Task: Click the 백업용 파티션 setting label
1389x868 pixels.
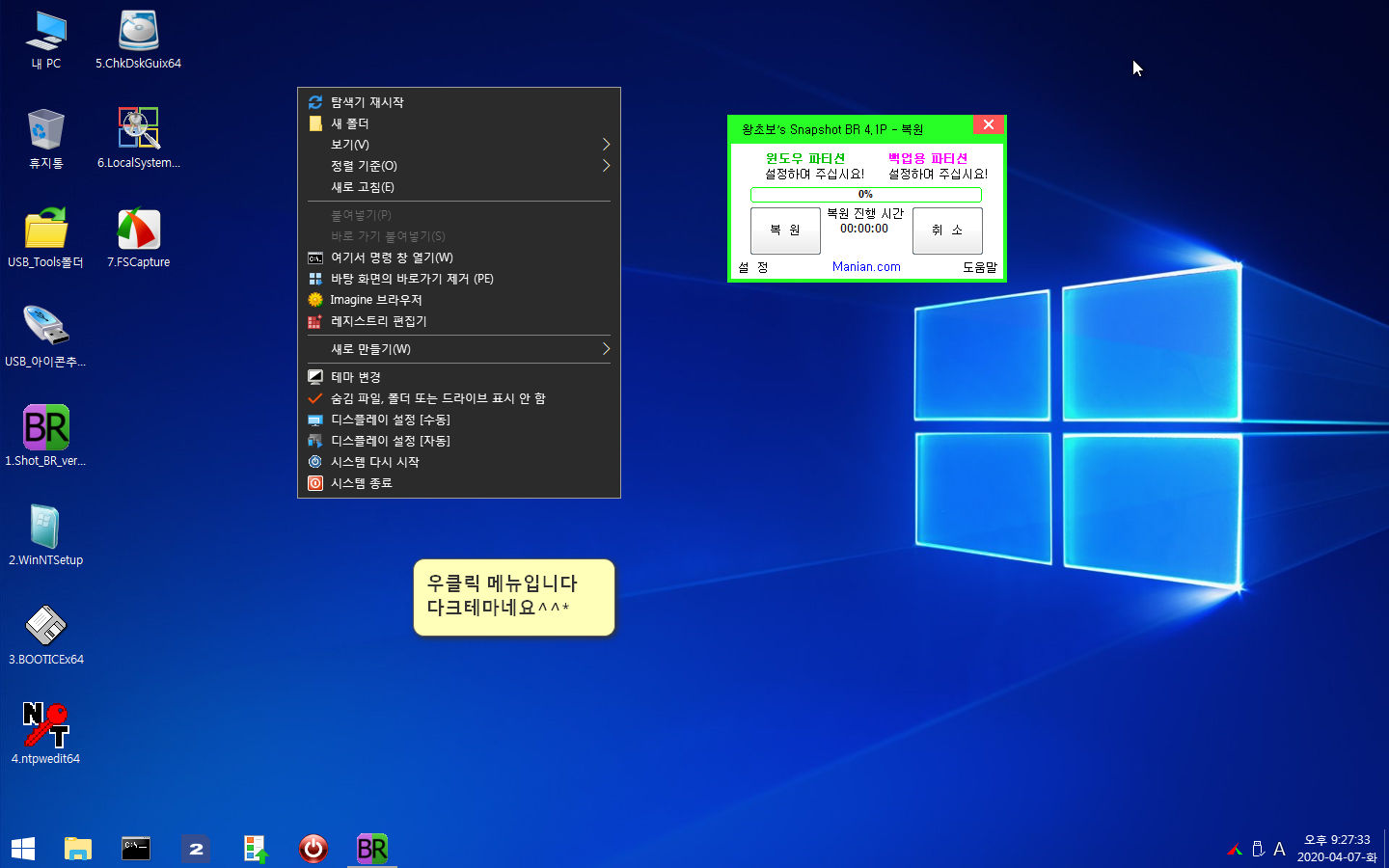Action: (x=928, y=158)
